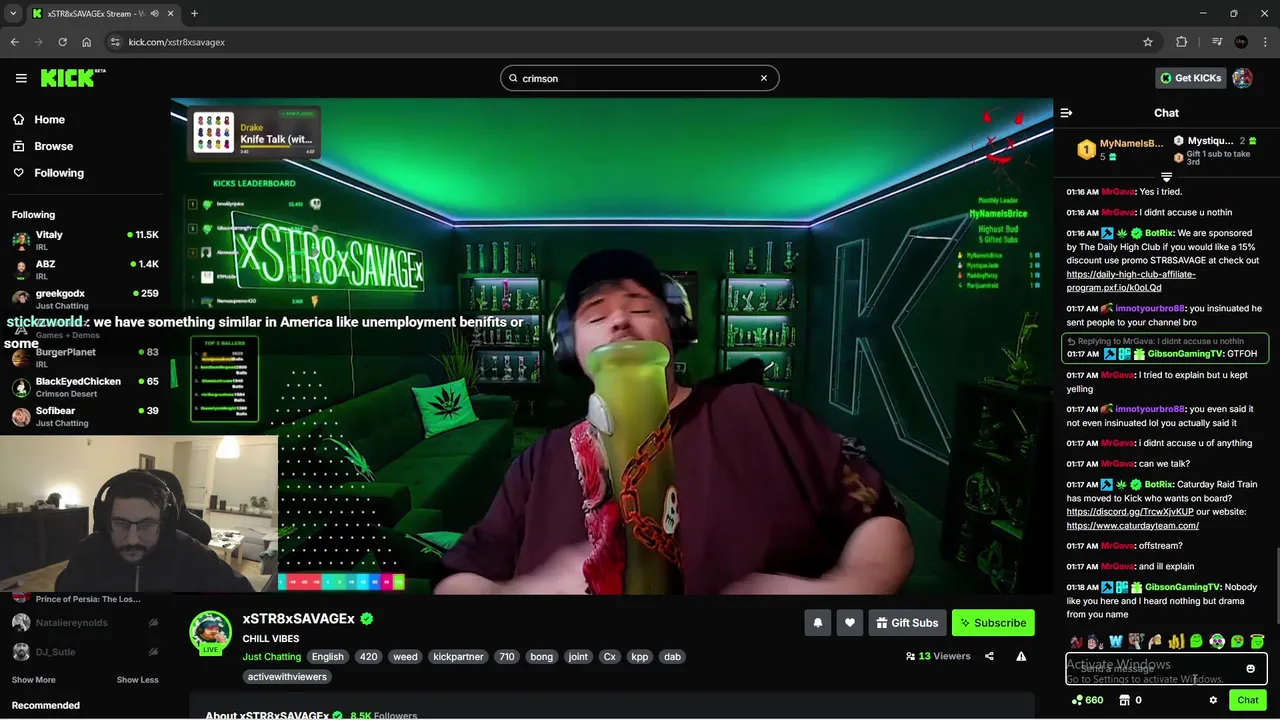Open offline channel DJ_Sutle
The image size is (1280, 720).
click(x=85, y=652)
